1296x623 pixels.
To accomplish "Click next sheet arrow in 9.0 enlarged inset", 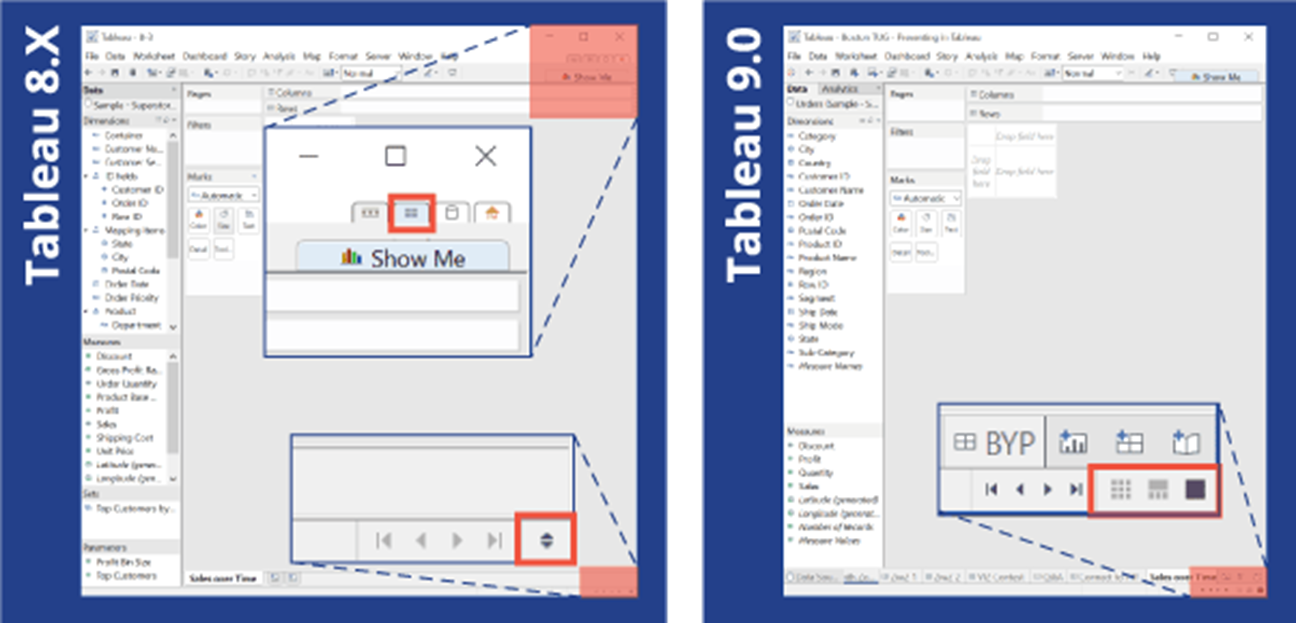I will (1048, 489).
